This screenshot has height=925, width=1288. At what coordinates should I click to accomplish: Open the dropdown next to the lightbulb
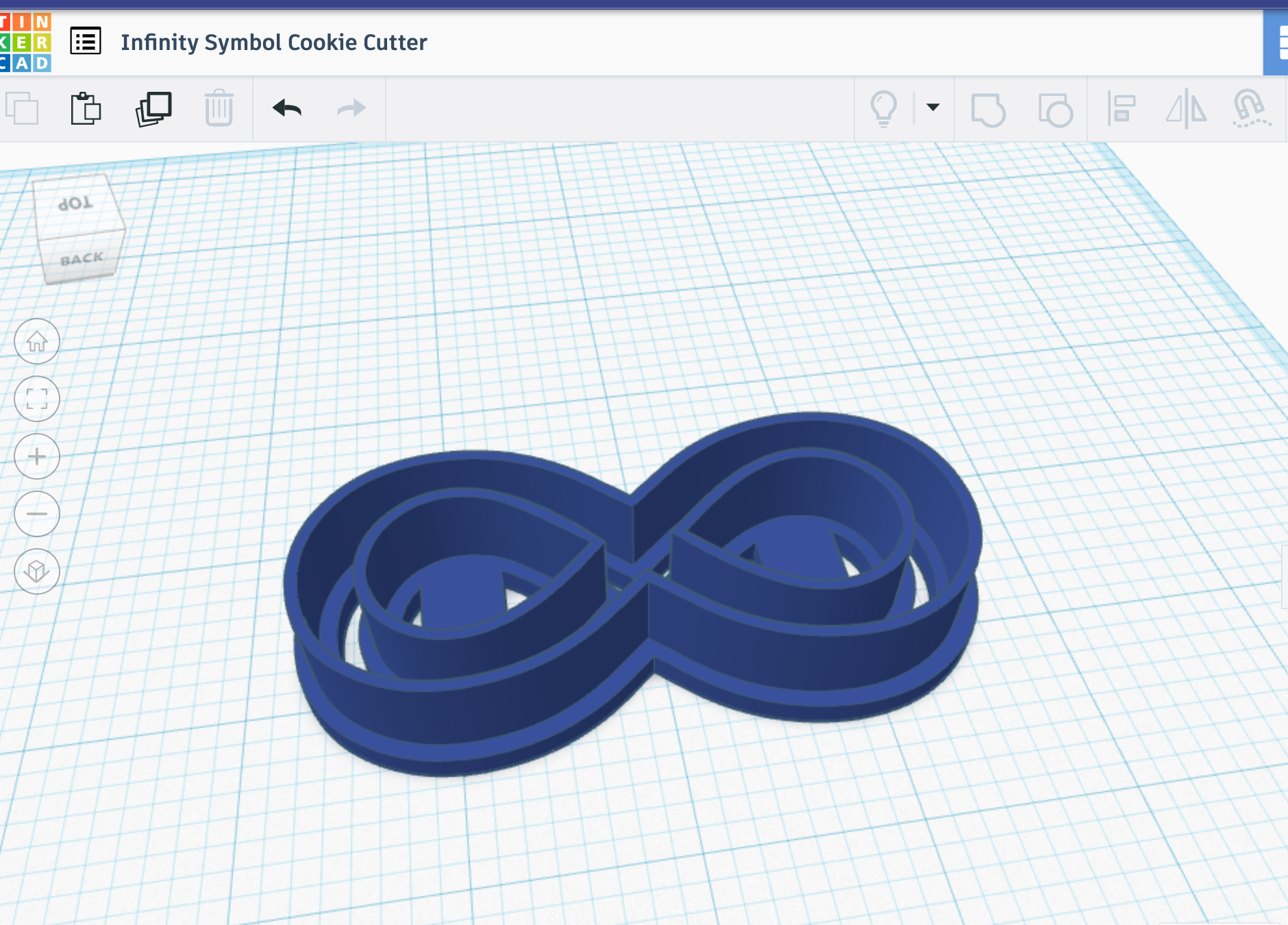point(933,108)
